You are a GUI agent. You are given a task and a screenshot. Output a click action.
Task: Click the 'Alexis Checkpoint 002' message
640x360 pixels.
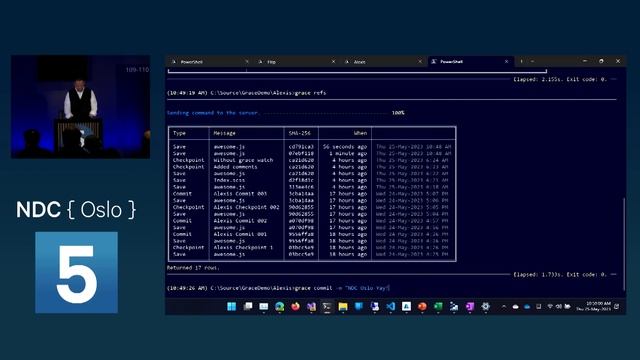(x=247, y=207)
